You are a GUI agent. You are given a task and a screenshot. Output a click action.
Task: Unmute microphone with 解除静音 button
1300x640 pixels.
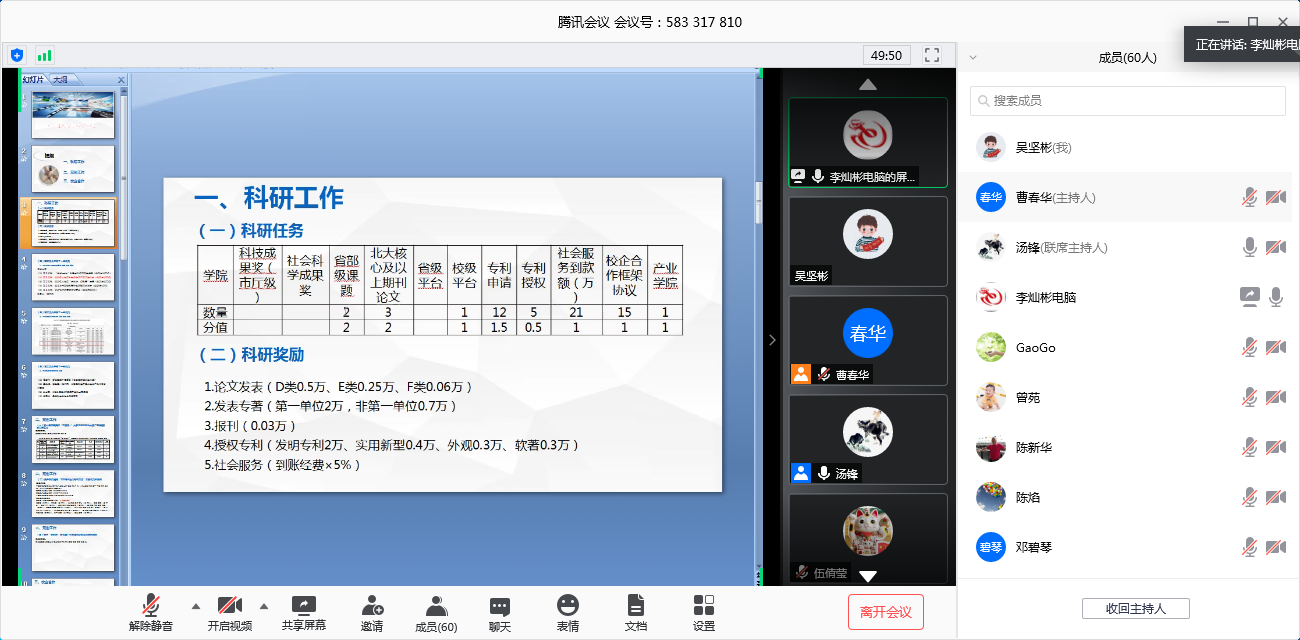151,612
